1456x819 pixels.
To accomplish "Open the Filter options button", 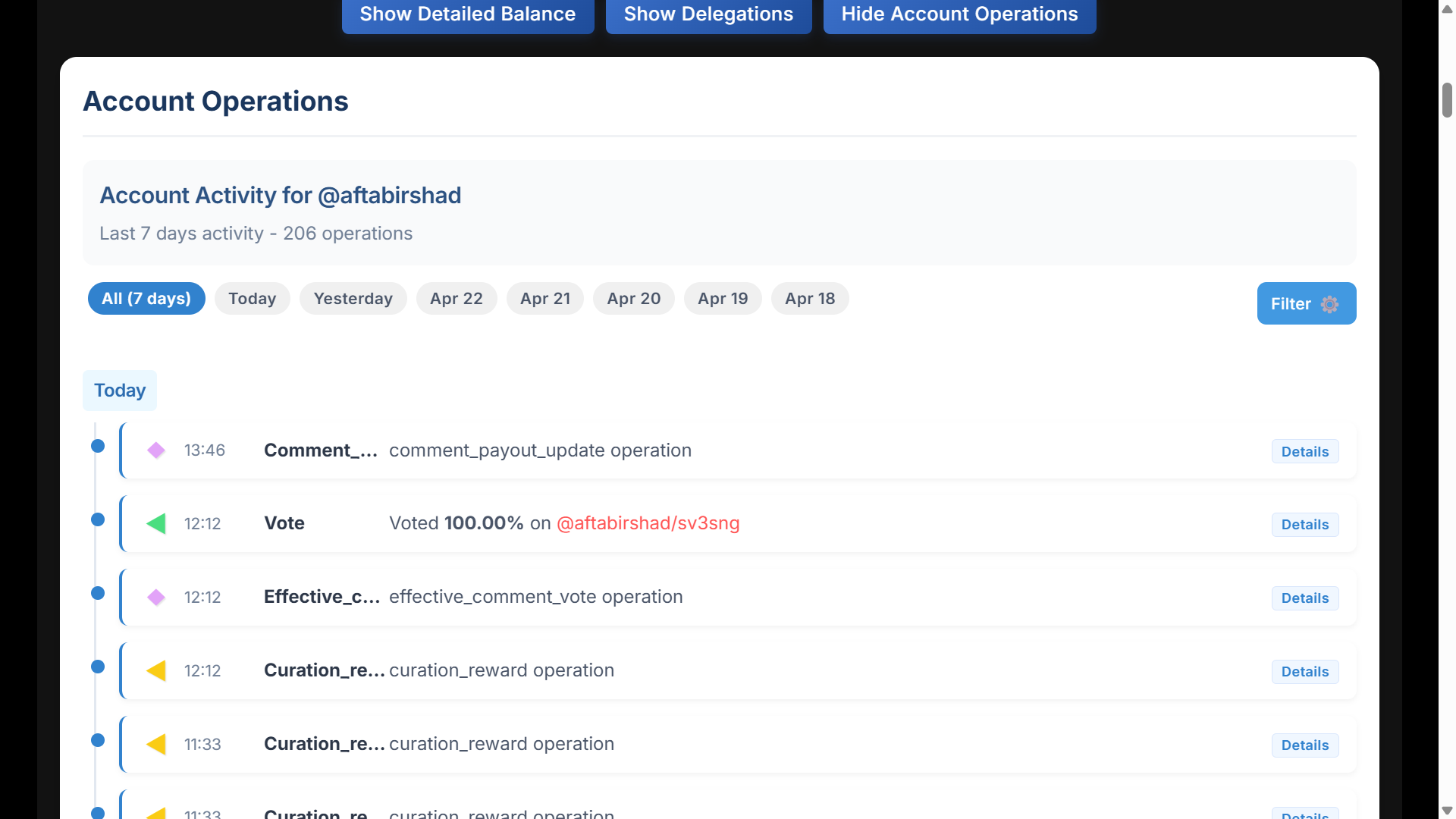I will click(1306, 304).
